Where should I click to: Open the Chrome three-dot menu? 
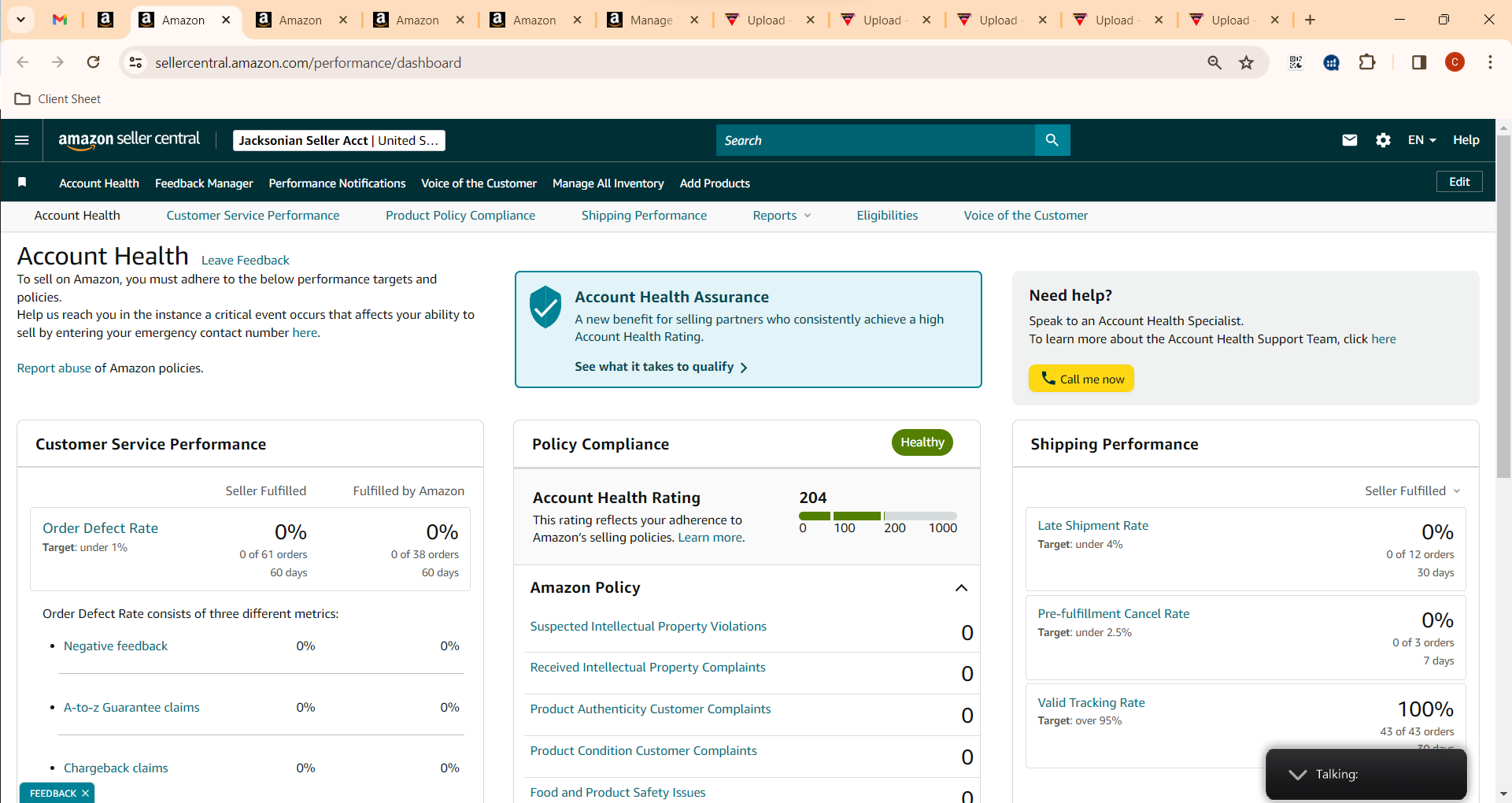pos(1490,62)
